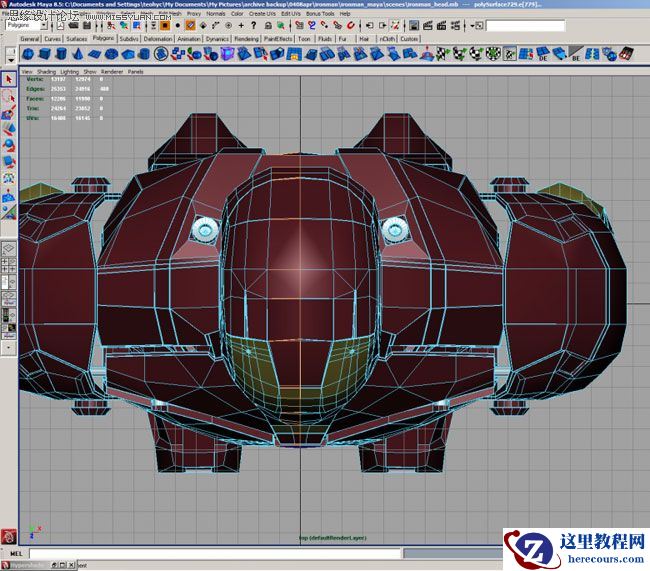Select the Rendering shelf tab
The image size is (650, 571).
(x=246, y=39)
